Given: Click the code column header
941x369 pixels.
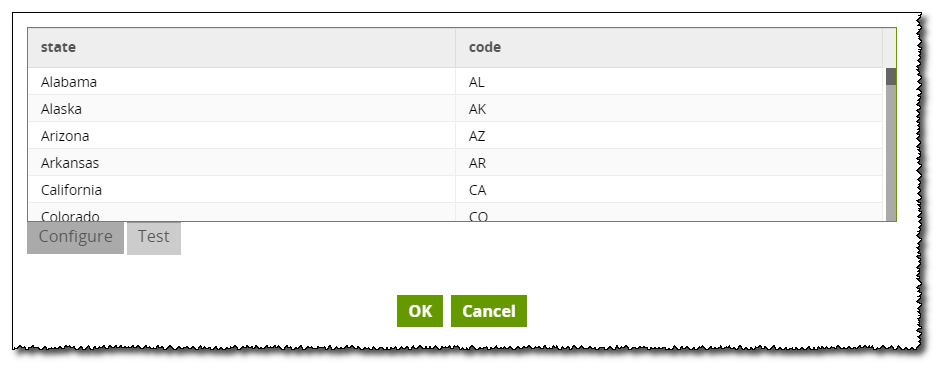Looking at the screenshot, I should (x=669, y=47).
